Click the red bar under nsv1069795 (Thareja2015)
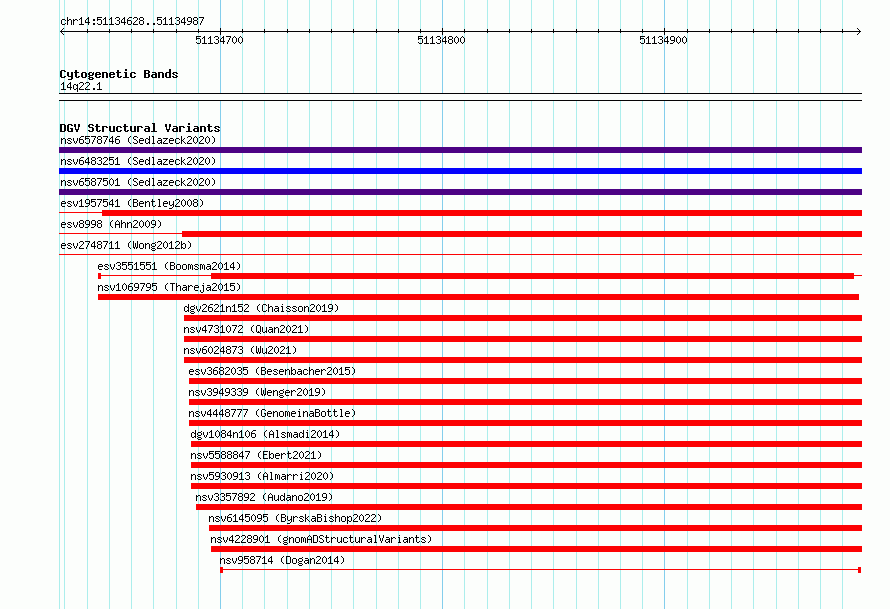This screenshot has width=890, height=609. 478,297
